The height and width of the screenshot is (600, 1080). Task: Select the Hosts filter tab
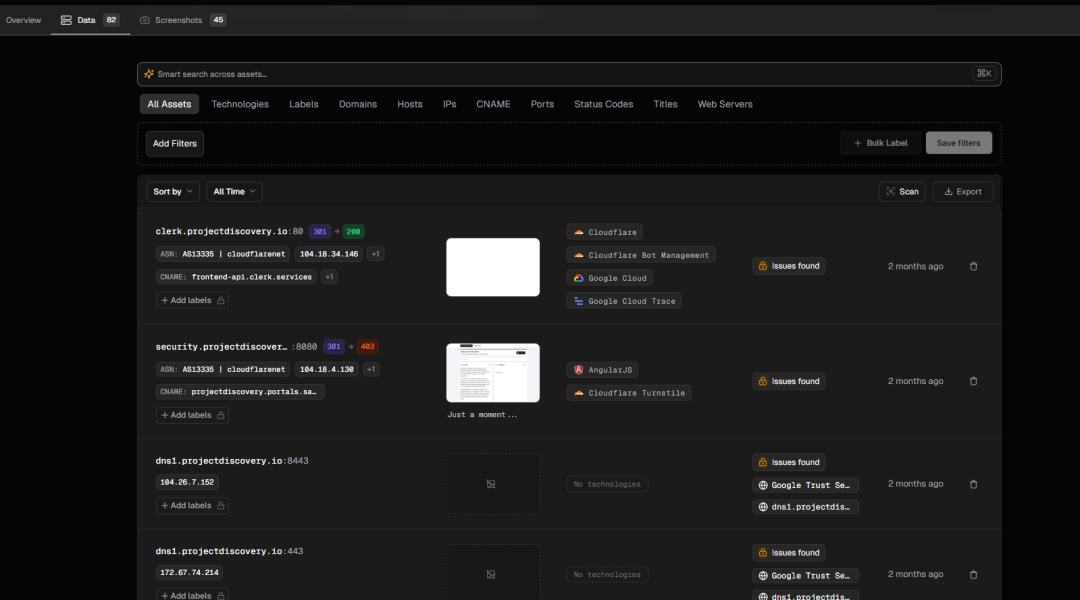point(410,104)
